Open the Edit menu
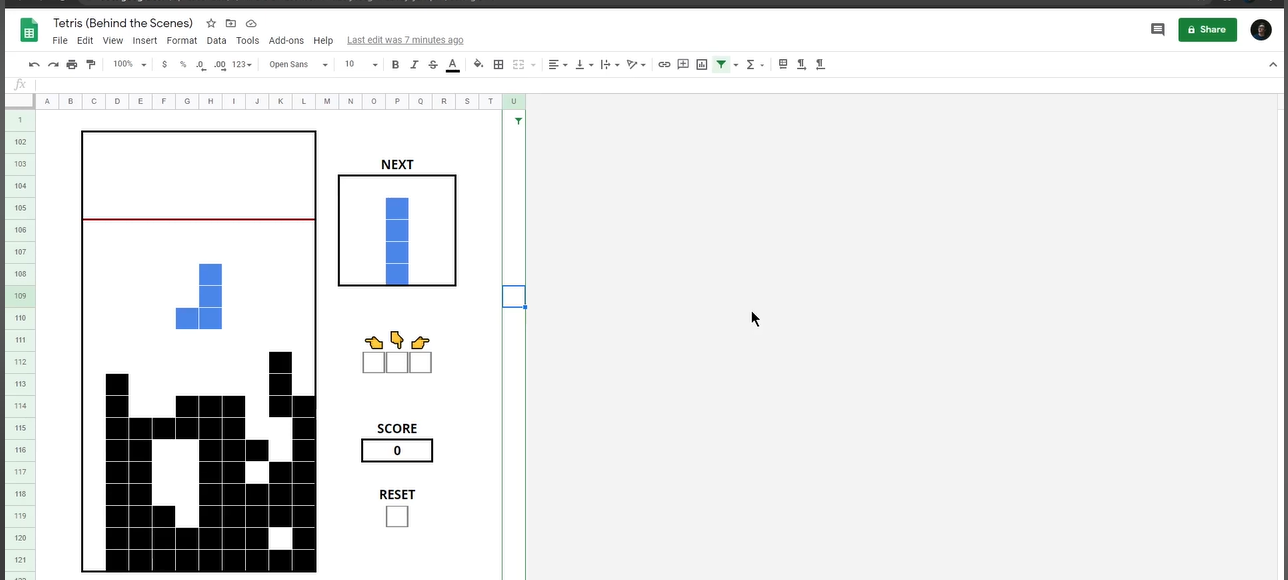The height and width of the screenshot is (580, 1288). (x=85, y=41)
